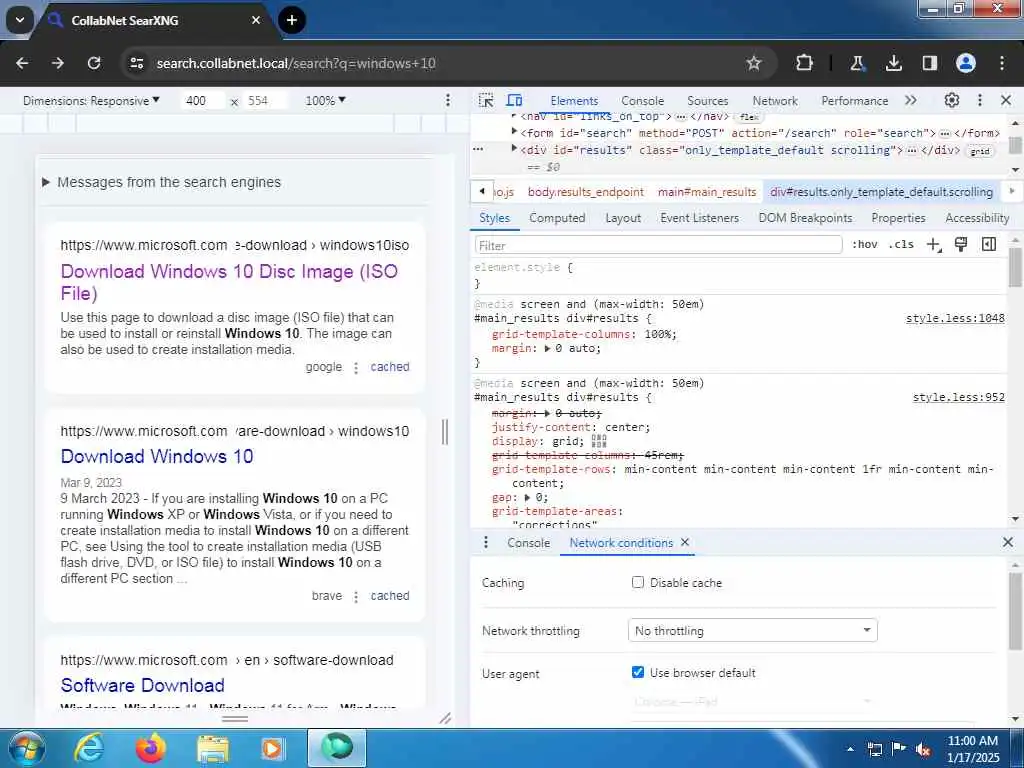
Task: Select main#main_results in breadcrumb
Action: pos(707,192)
